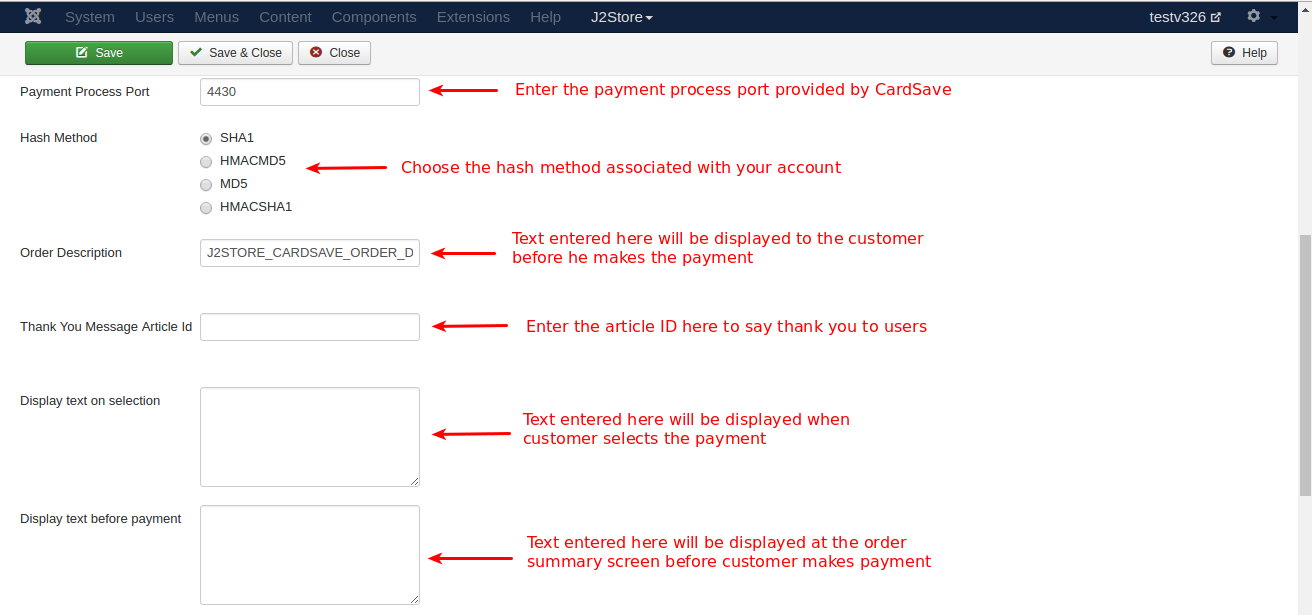This screenshot has height=615, width=1312.
Task: Click the Save & Close button
Action: pos(235,53)
